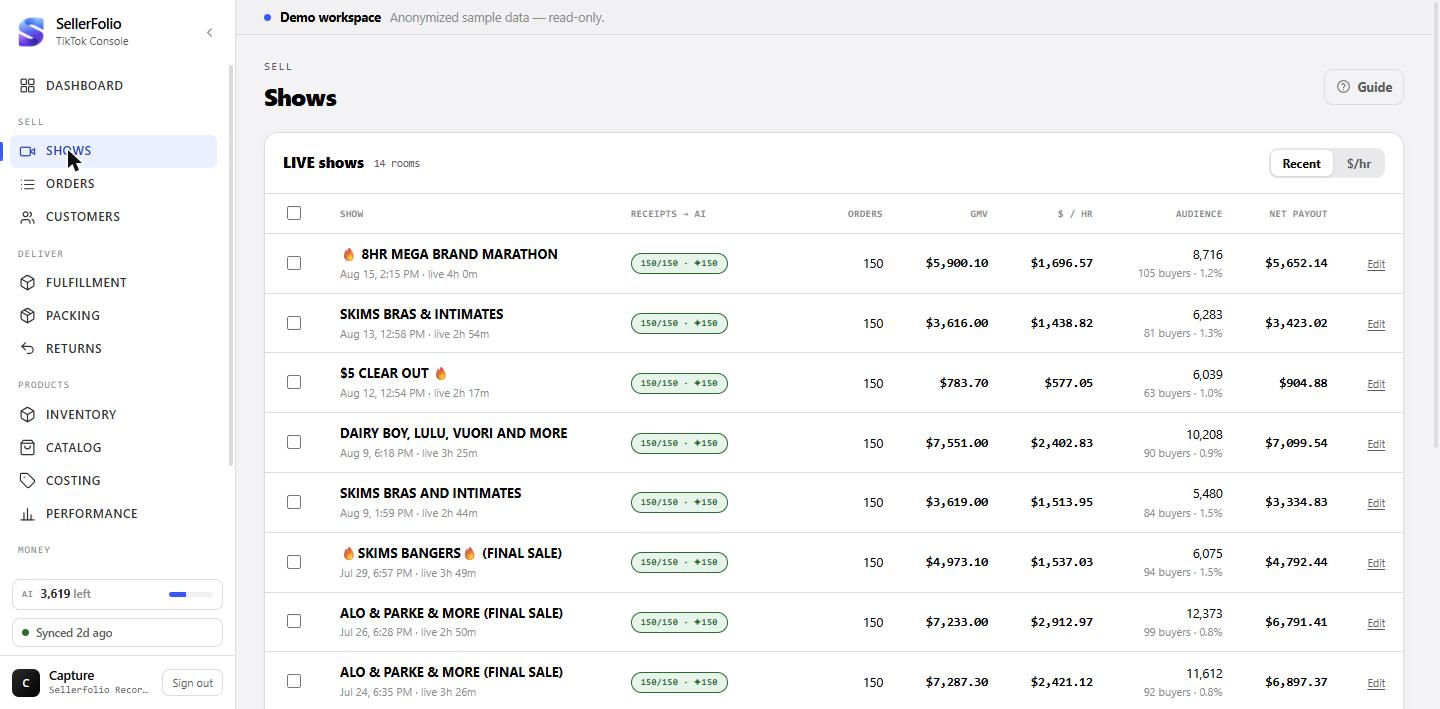This screenshot has height=709, width=1440.
Task: Click the NET PAYOUT column header
Action: tap(1298, 214)
